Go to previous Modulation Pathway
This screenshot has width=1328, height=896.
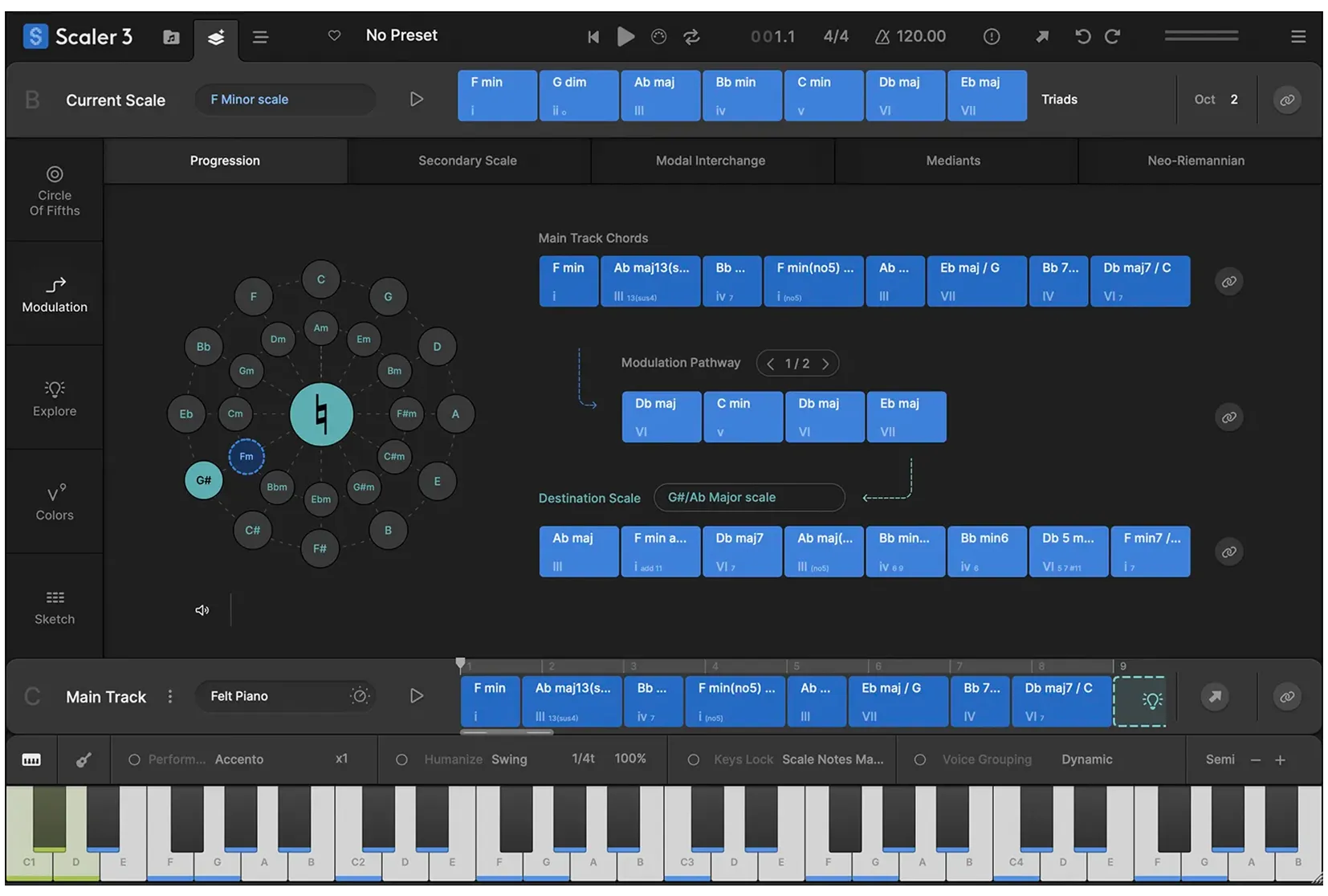point(770,364)
